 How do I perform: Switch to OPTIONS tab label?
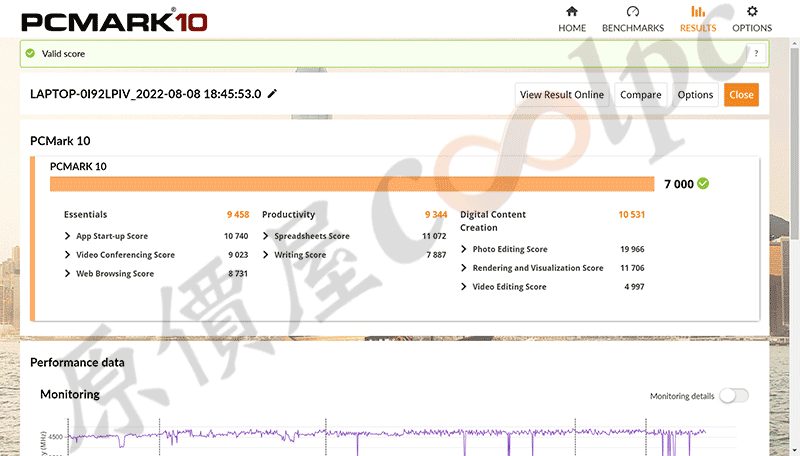coord(752,28)
